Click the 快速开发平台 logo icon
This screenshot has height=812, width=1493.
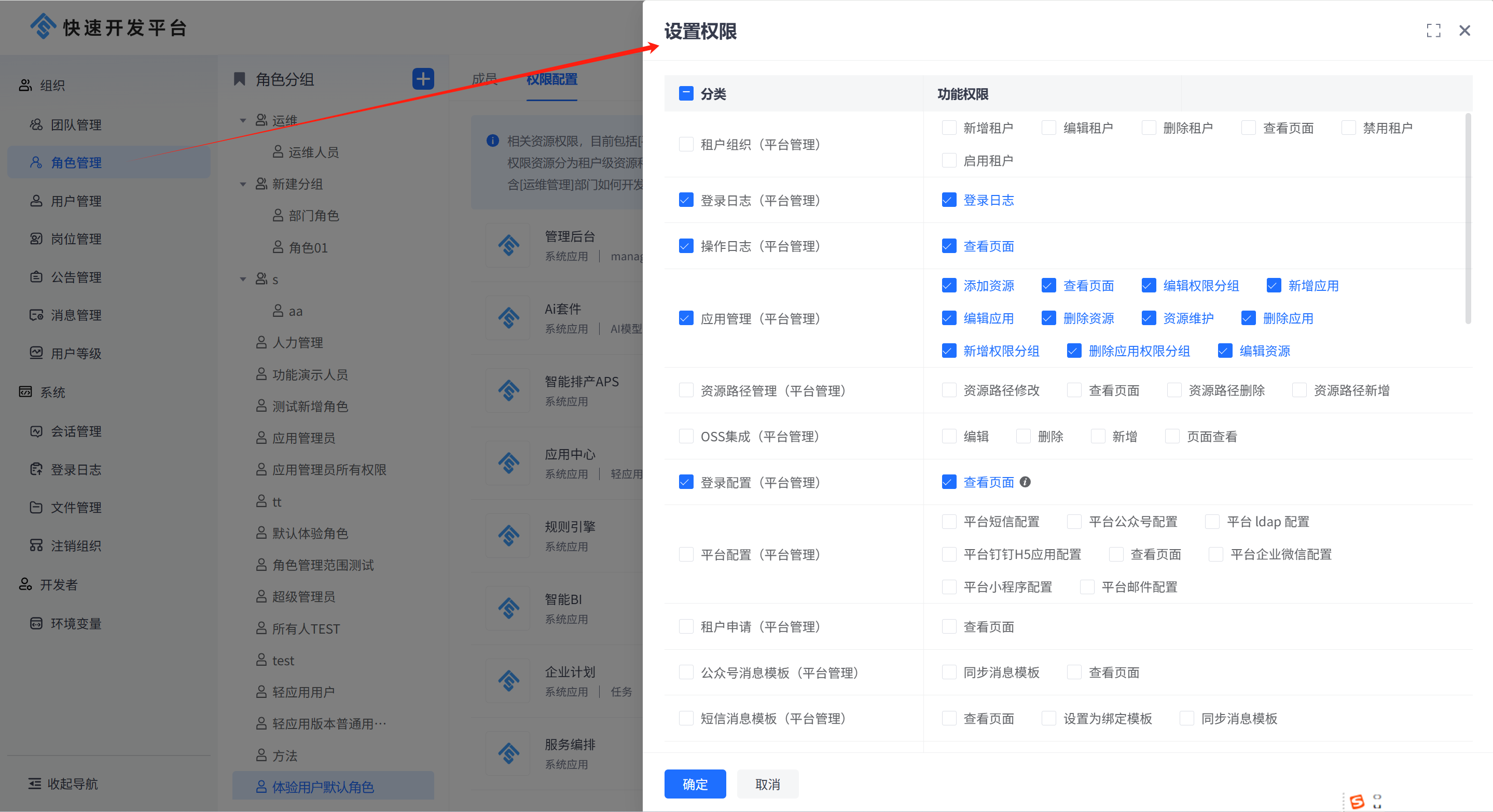tap(43, 26)
